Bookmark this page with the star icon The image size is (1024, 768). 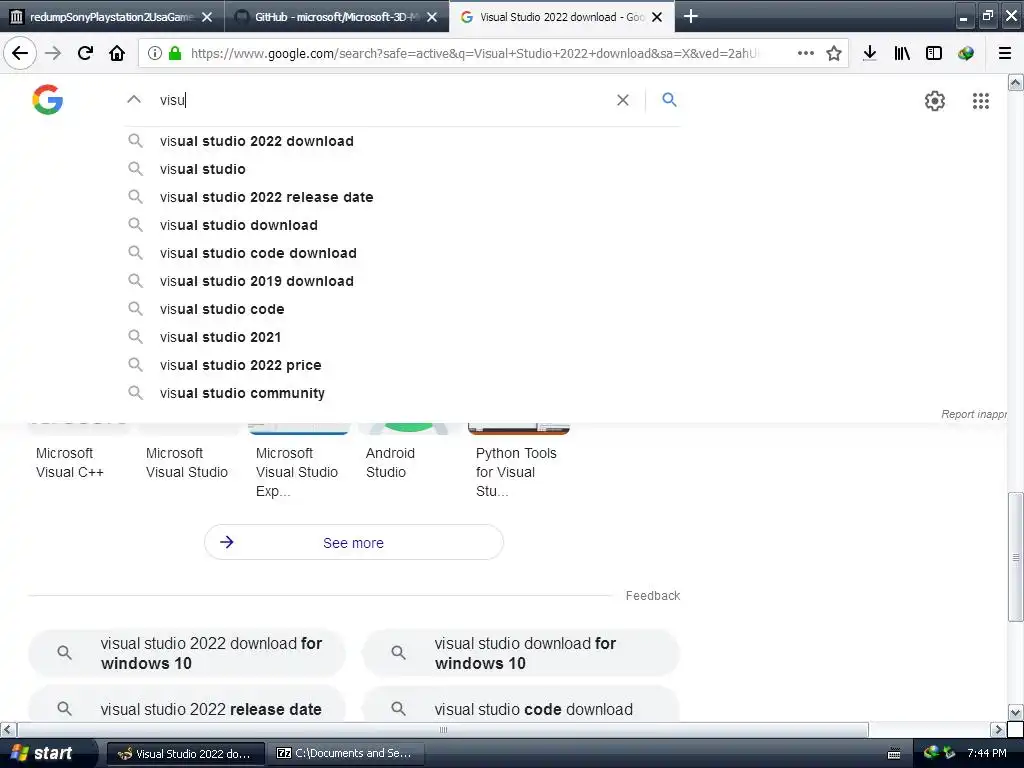pyautogui.click(x=834, y=53)
